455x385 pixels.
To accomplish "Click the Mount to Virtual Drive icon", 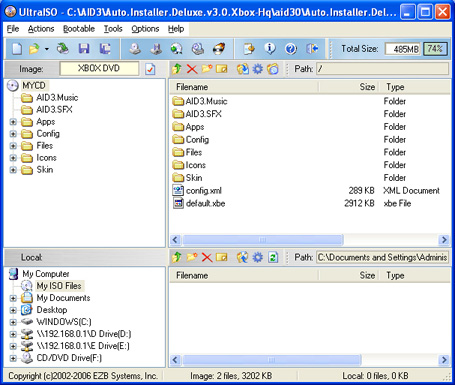I will (x=198, y=49).
